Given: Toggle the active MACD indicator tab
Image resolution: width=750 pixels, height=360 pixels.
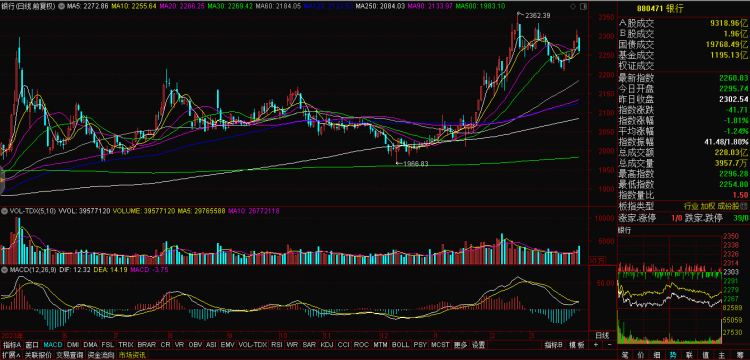Looking at the screenshot, I should 53,345.
